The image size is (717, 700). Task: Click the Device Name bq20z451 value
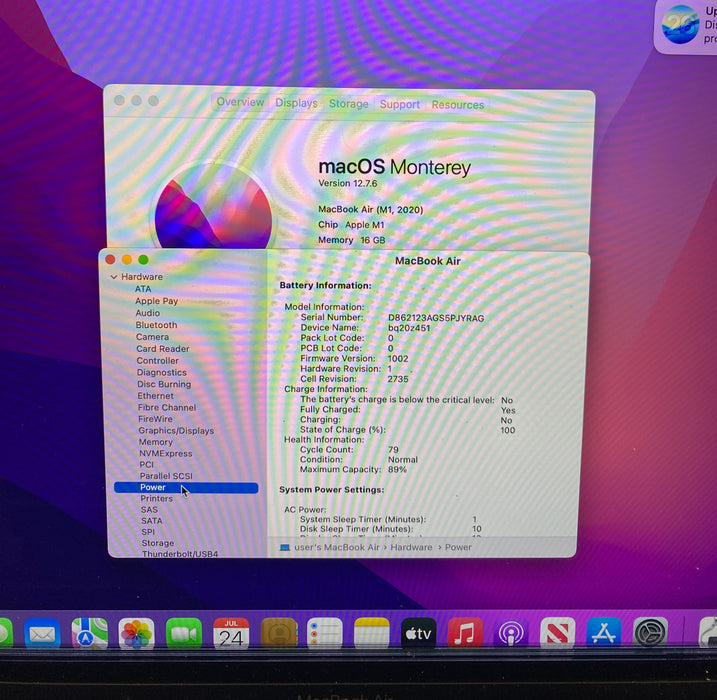pos(409,328)
